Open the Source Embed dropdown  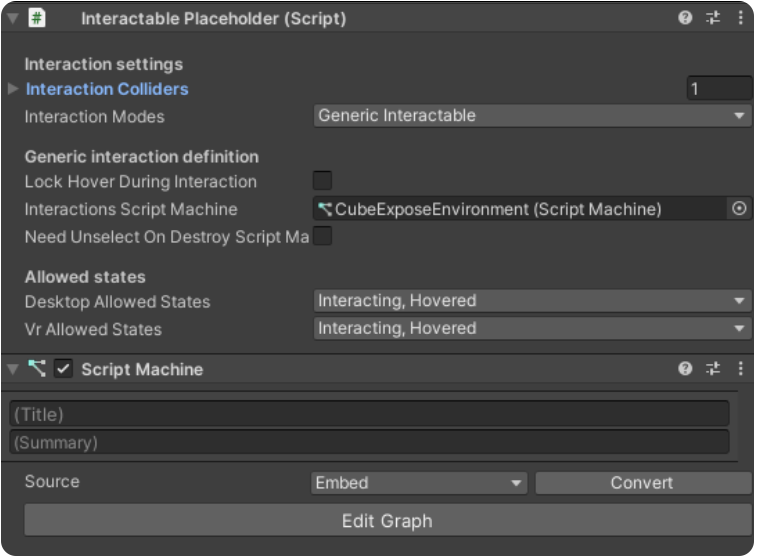419,483
